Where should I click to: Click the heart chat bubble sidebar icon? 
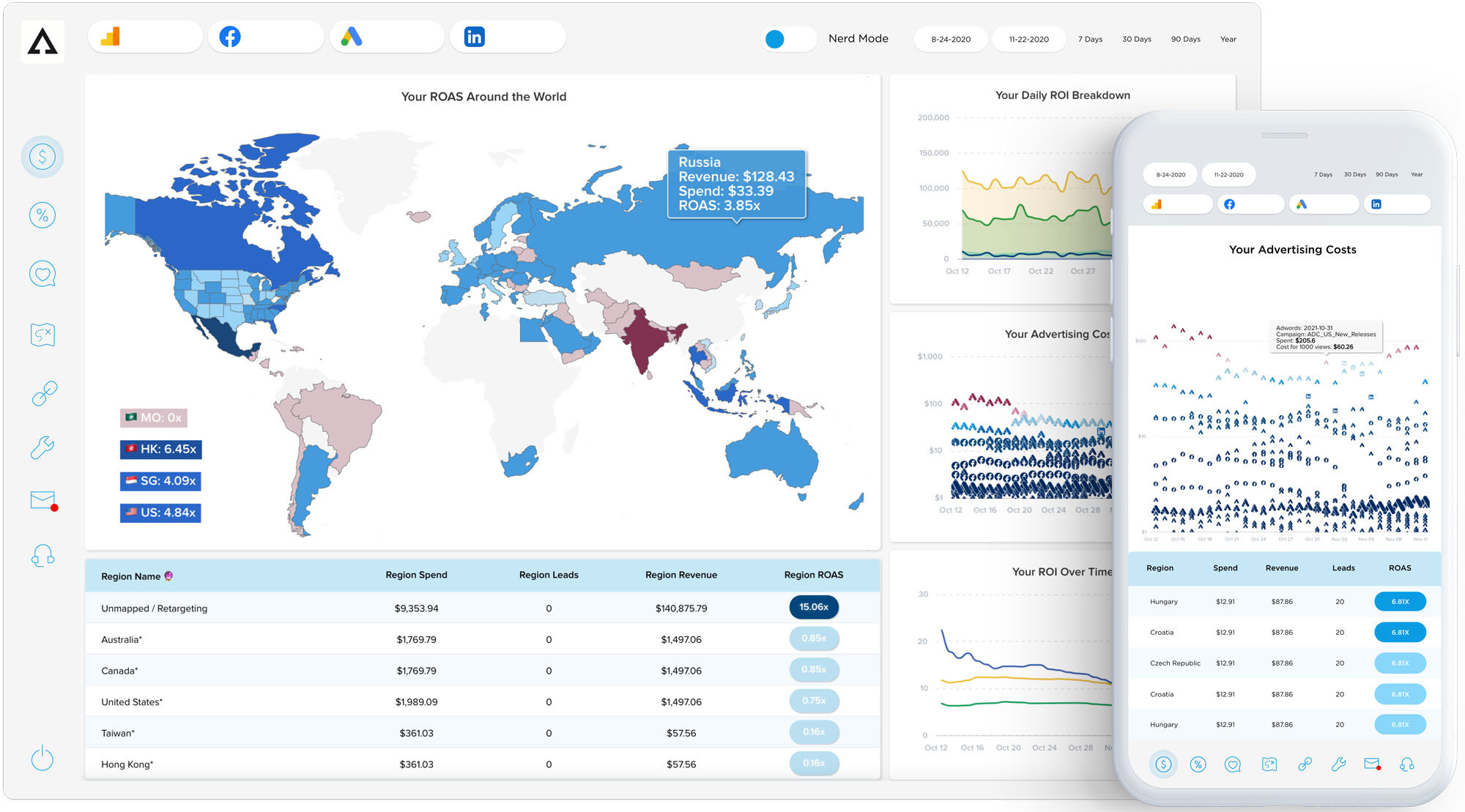(x=42, y=274)
